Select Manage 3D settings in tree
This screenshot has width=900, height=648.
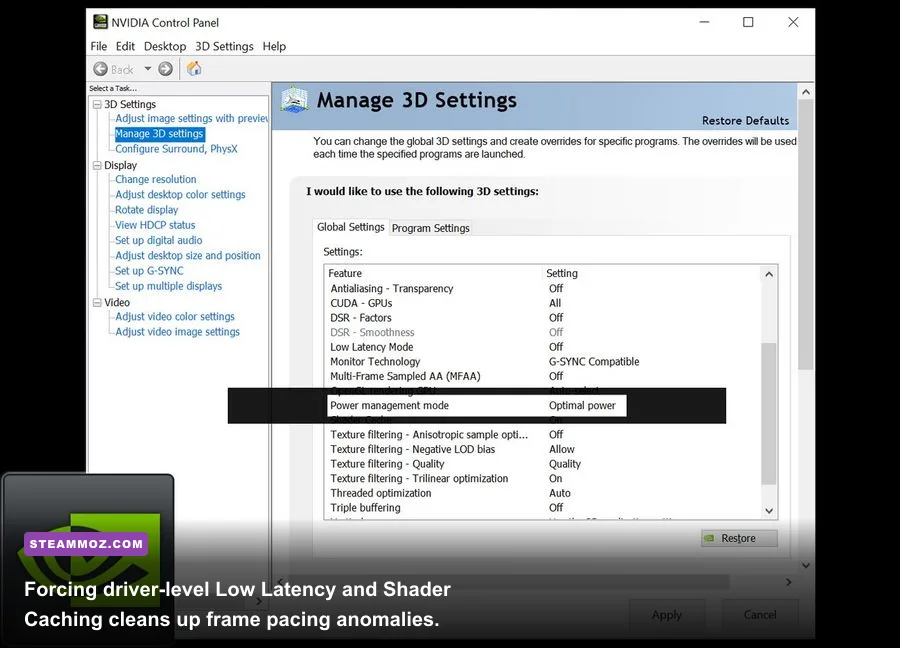(x=160, y=134)
